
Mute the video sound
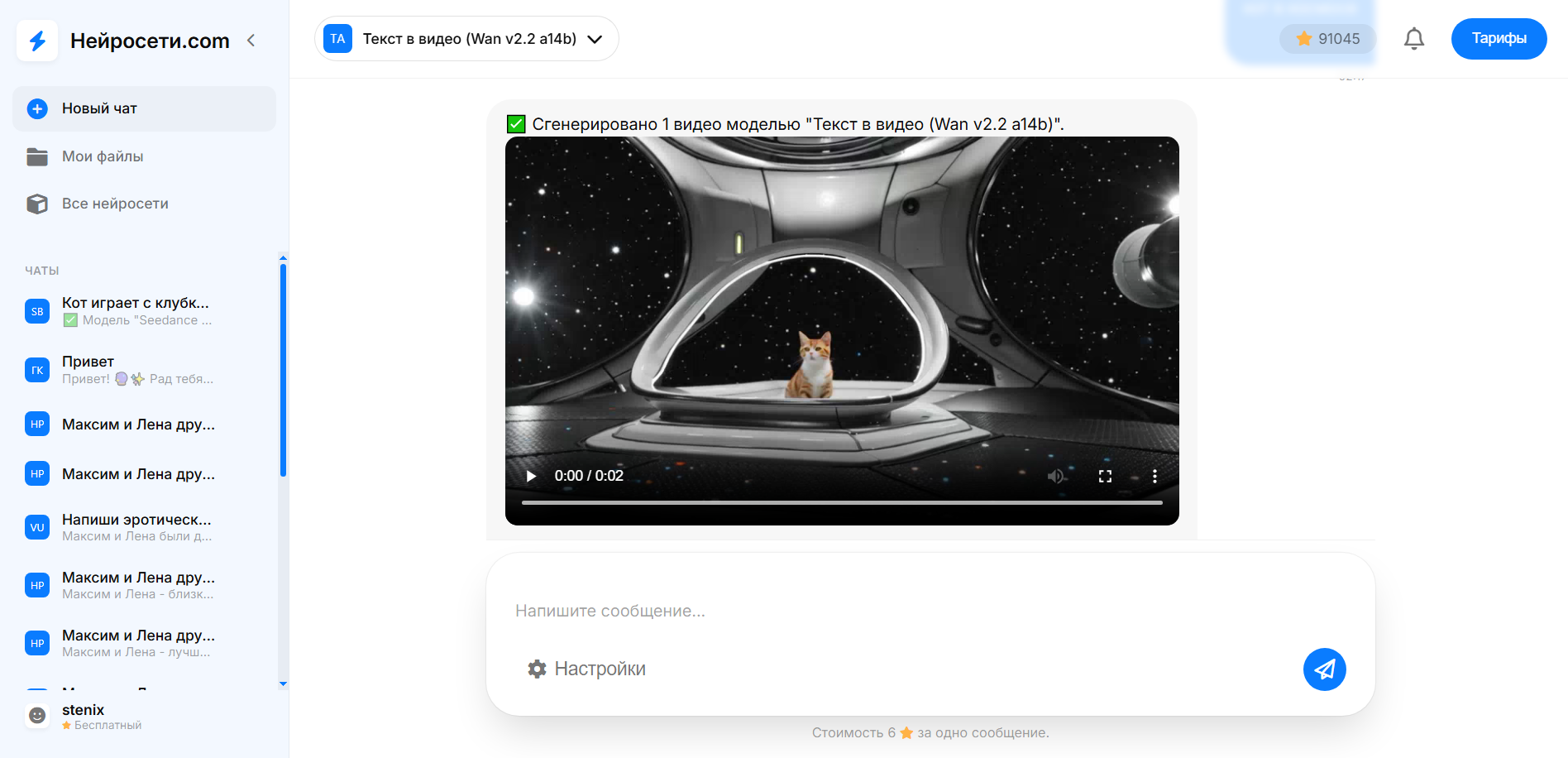pyautogui.click(x=1056, y=476)
